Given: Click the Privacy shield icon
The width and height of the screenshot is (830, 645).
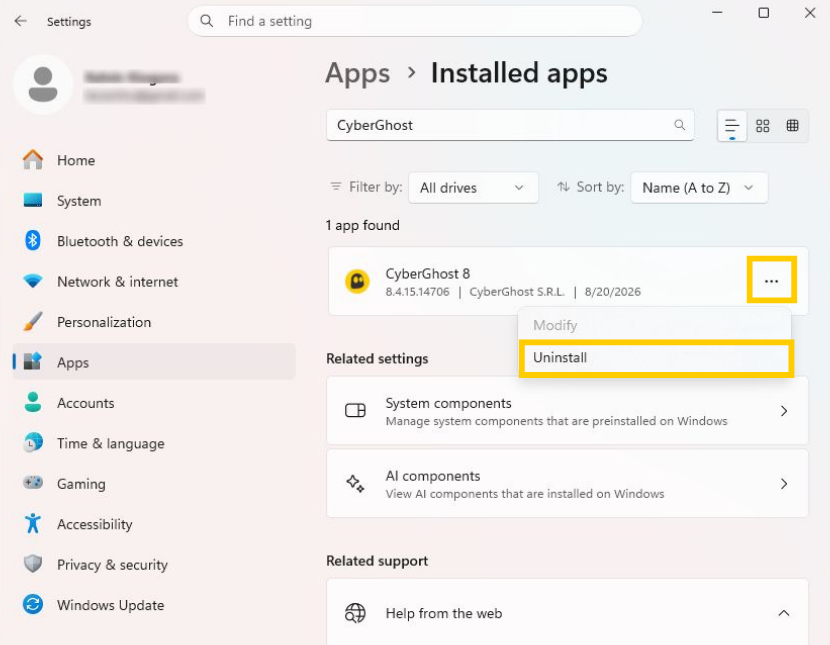Looking at the screenshot, I should (x=33, y=564).
